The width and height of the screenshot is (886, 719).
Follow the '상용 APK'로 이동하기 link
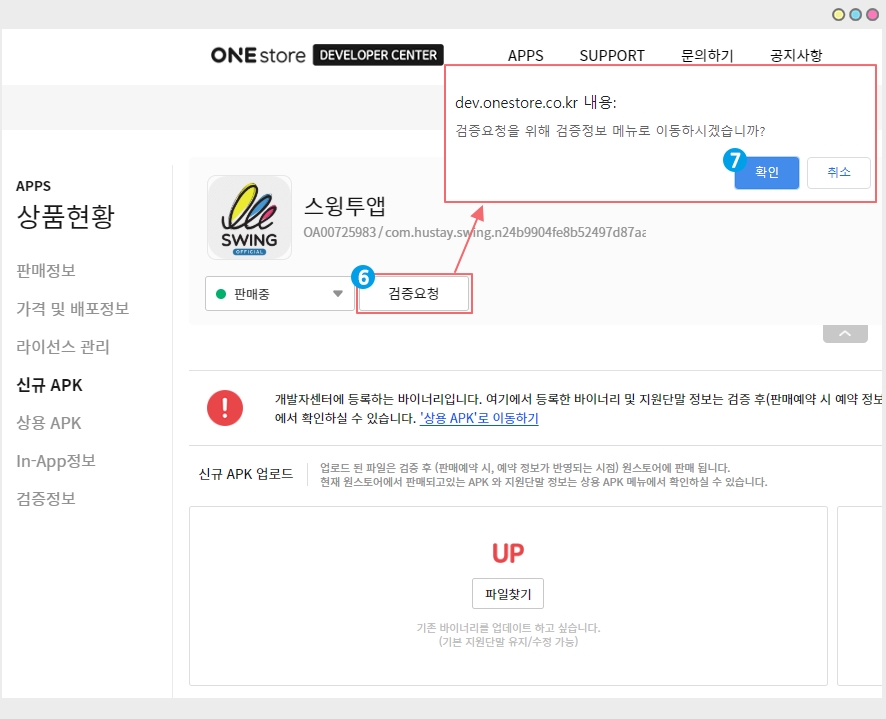pos(479,418)
